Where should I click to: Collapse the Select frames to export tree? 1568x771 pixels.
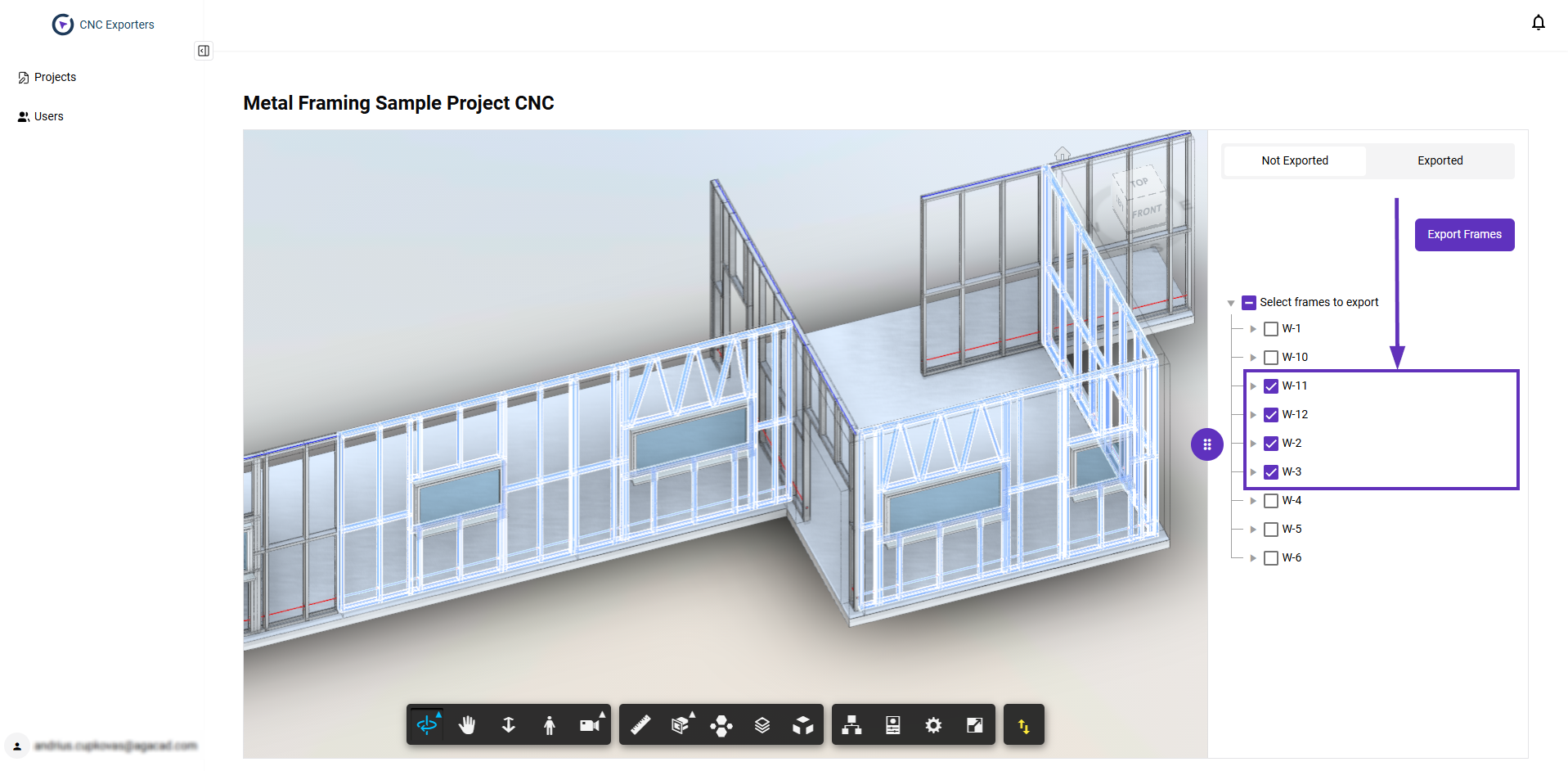click(x=1231, y=304)
